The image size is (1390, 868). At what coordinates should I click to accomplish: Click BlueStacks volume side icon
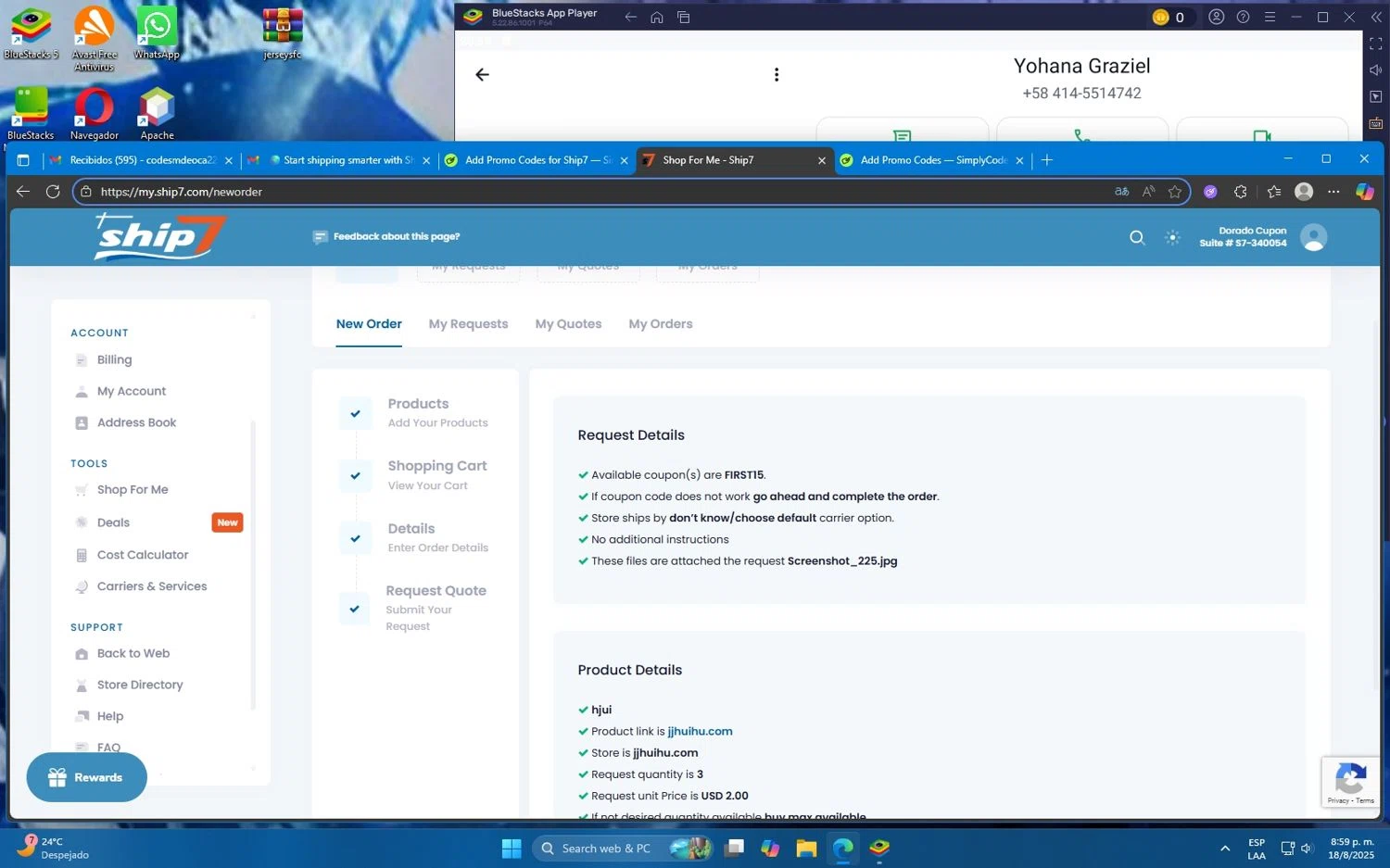point(1376,70)
